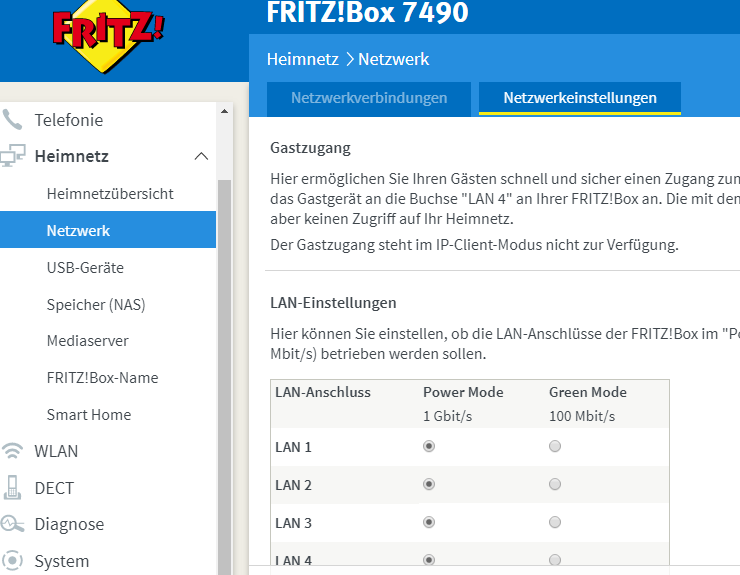740x575 pixels.
Task: Open the System menu
Action: click(62, 561)
